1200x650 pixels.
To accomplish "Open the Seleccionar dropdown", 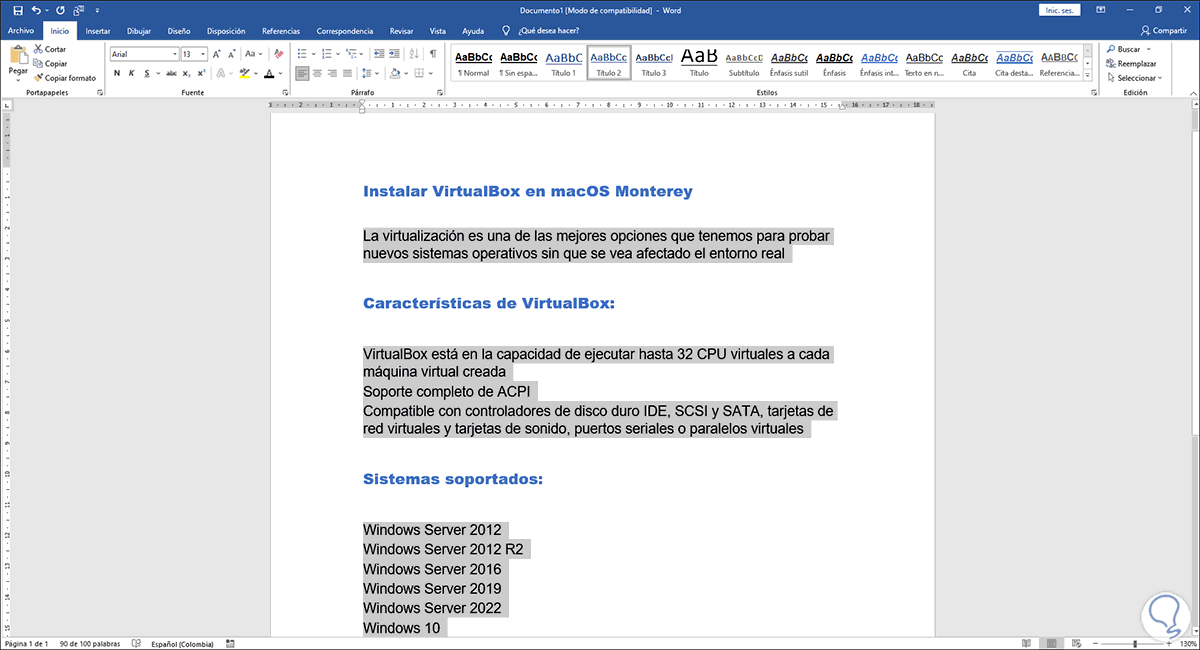I will click(1137, 77).
